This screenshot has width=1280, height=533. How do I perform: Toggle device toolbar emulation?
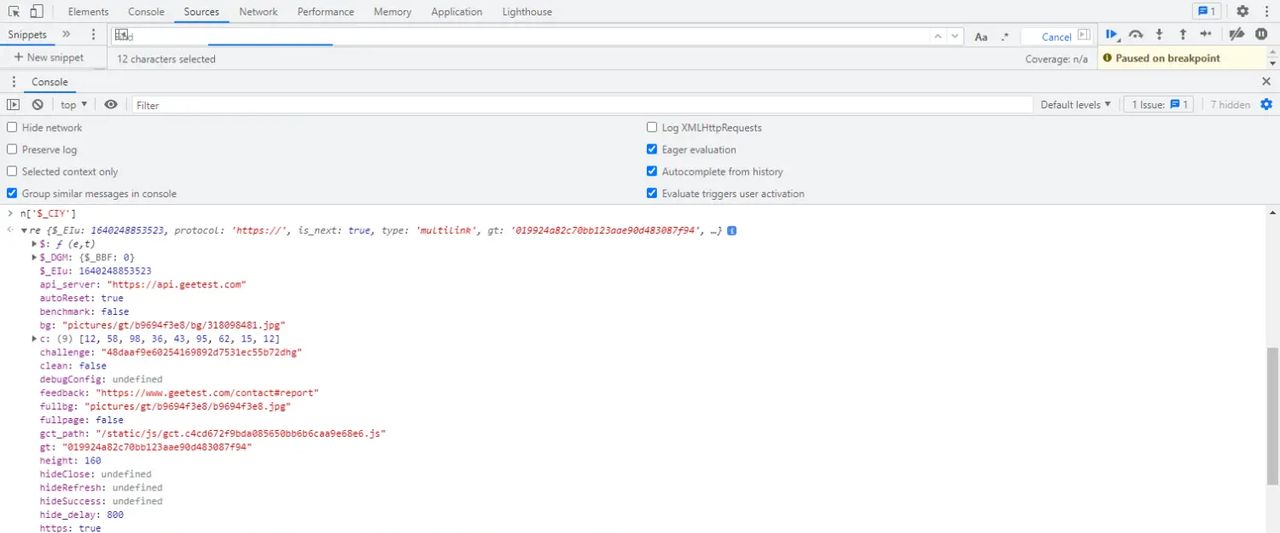coord(36,12)
